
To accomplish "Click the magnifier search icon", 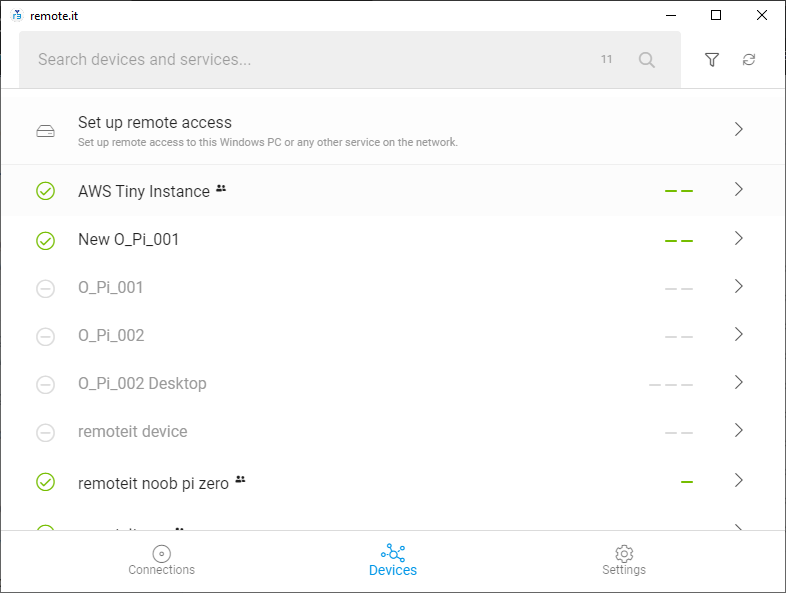I will (646, 60).
